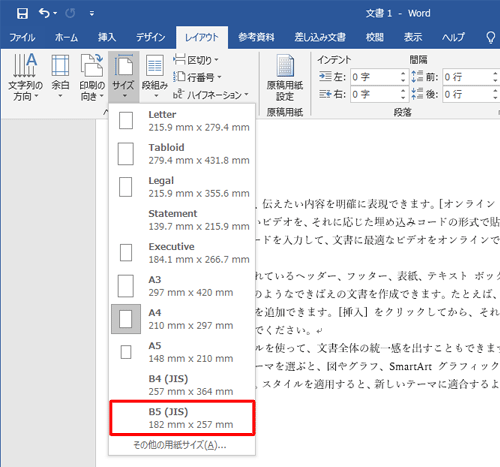Switch to the デザイン tab
500x467 pixels.
point(151,37)
